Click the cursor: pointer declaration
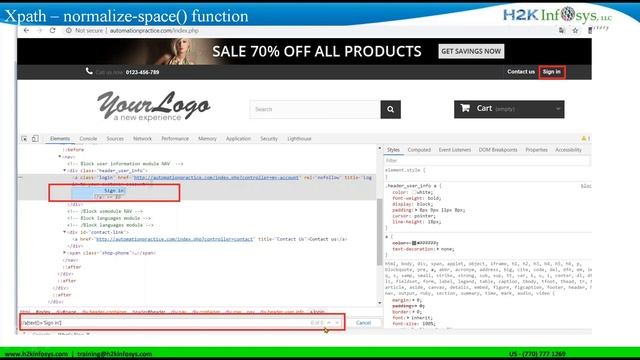The image size is (640, 360). coord(413,216)
